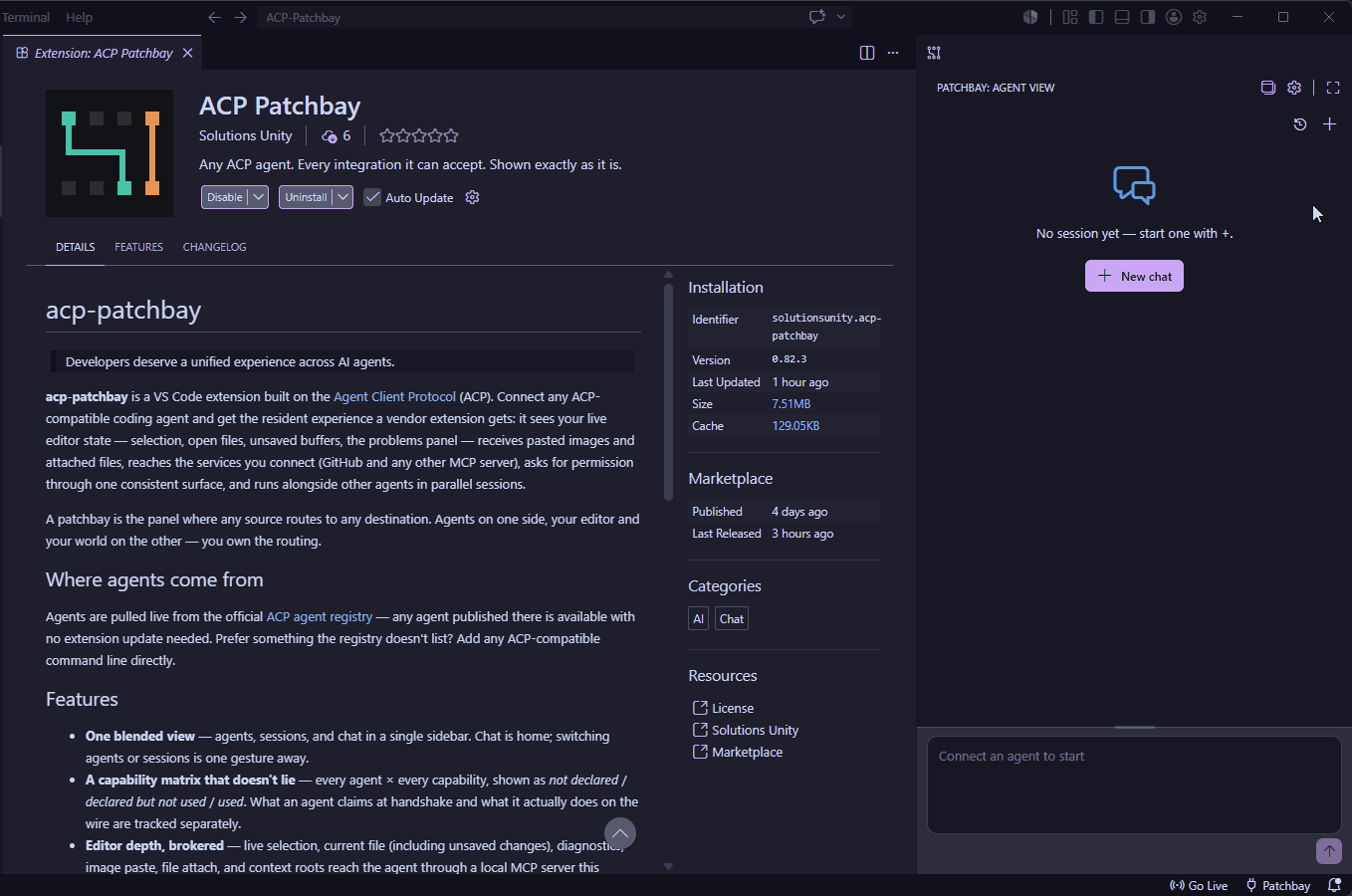Switch to the FEATURES tab

(x=138, y=247)
